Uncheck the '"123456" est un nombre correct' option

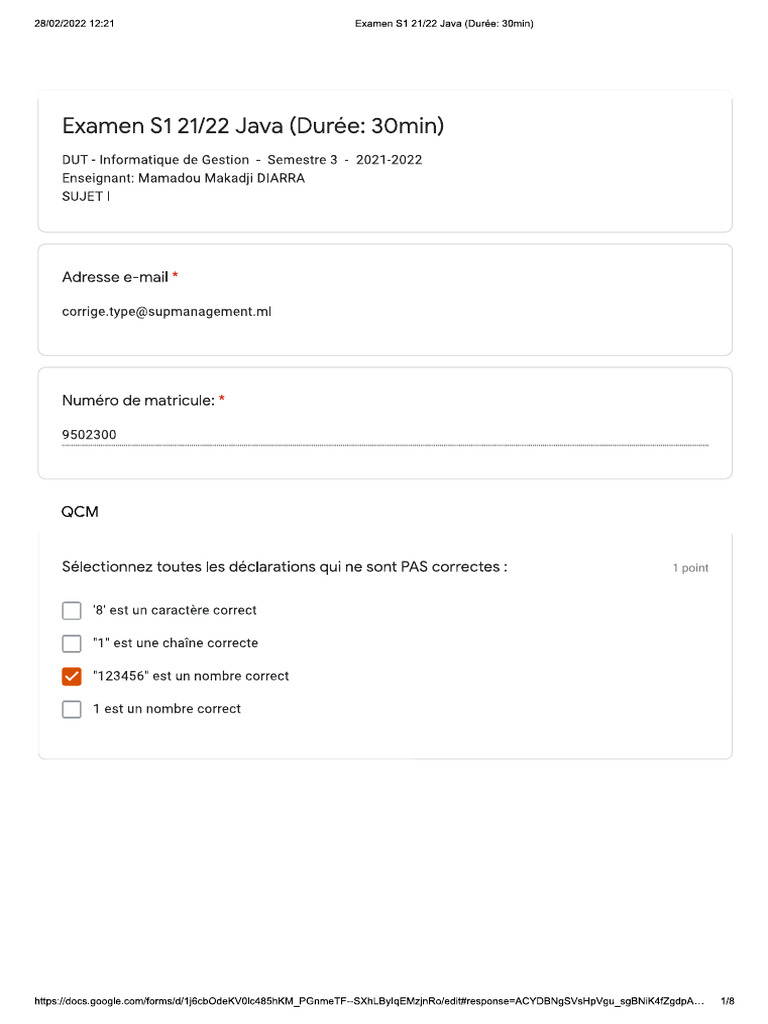coord(72,677)
